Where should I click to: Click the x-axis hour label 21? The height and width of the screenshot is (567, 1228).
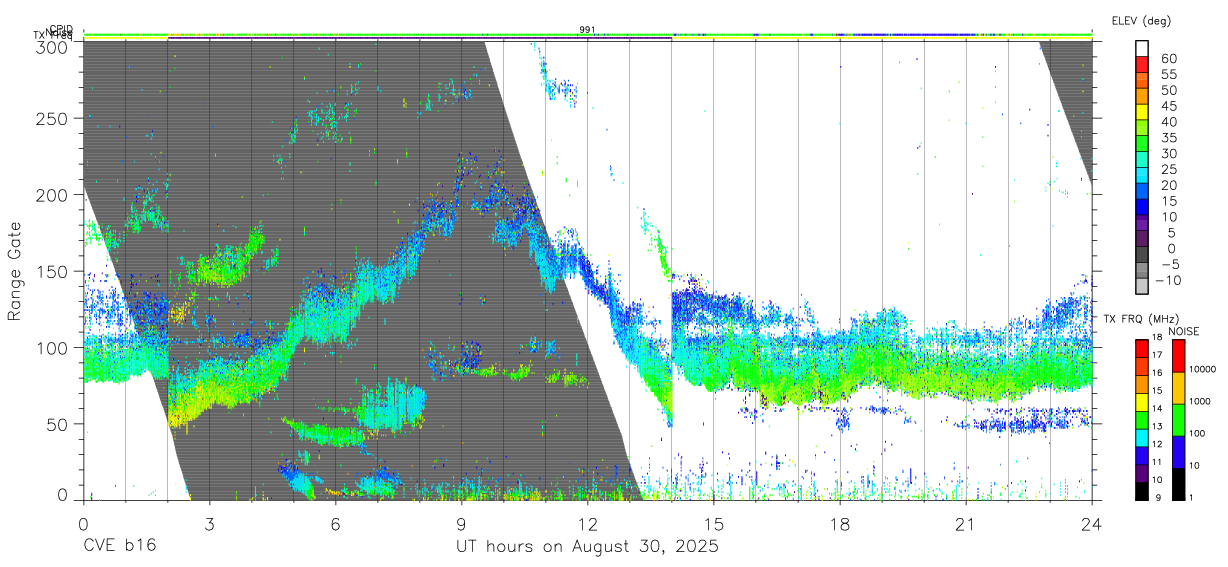pos(966,523)
